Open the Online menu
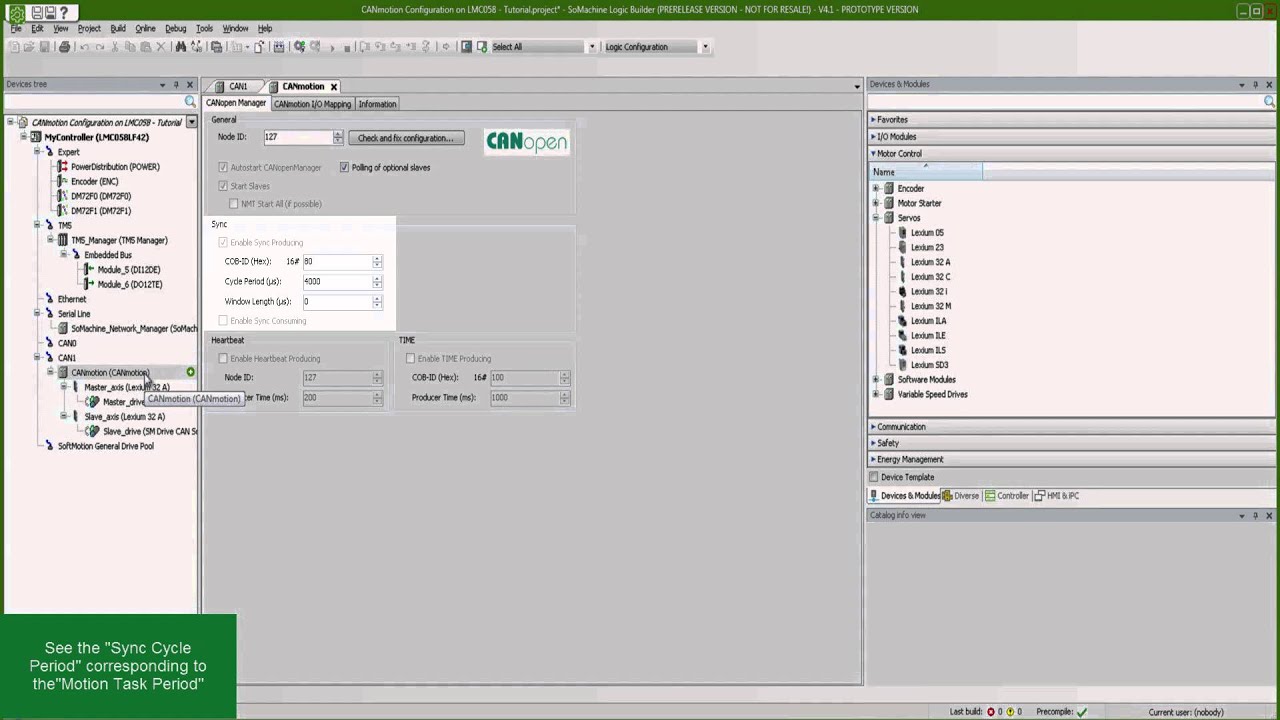Viewport: 1280px width, 720px height. point(145,29)
